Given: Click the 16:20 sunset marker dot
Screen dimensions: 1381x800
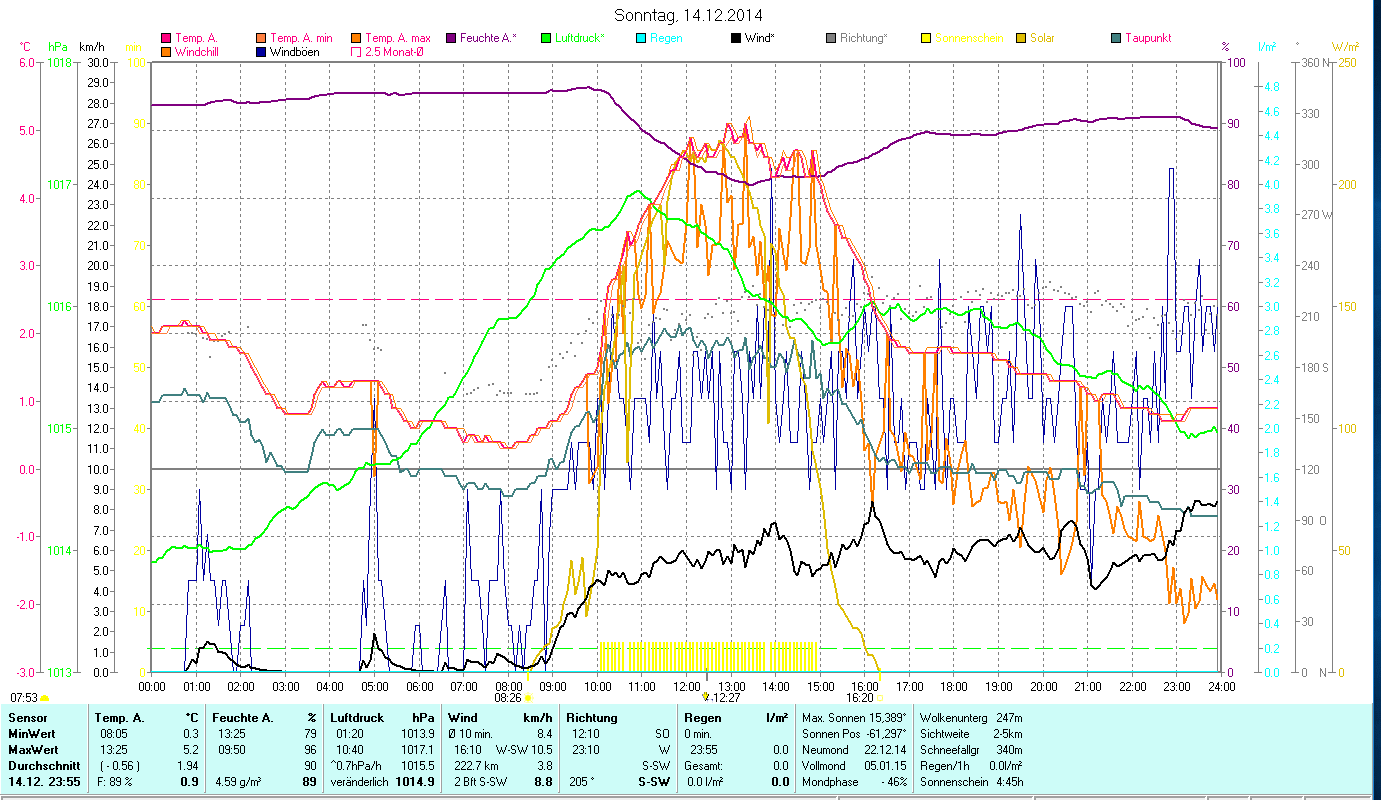Looking at the screenshot, I should coord(881,698).
